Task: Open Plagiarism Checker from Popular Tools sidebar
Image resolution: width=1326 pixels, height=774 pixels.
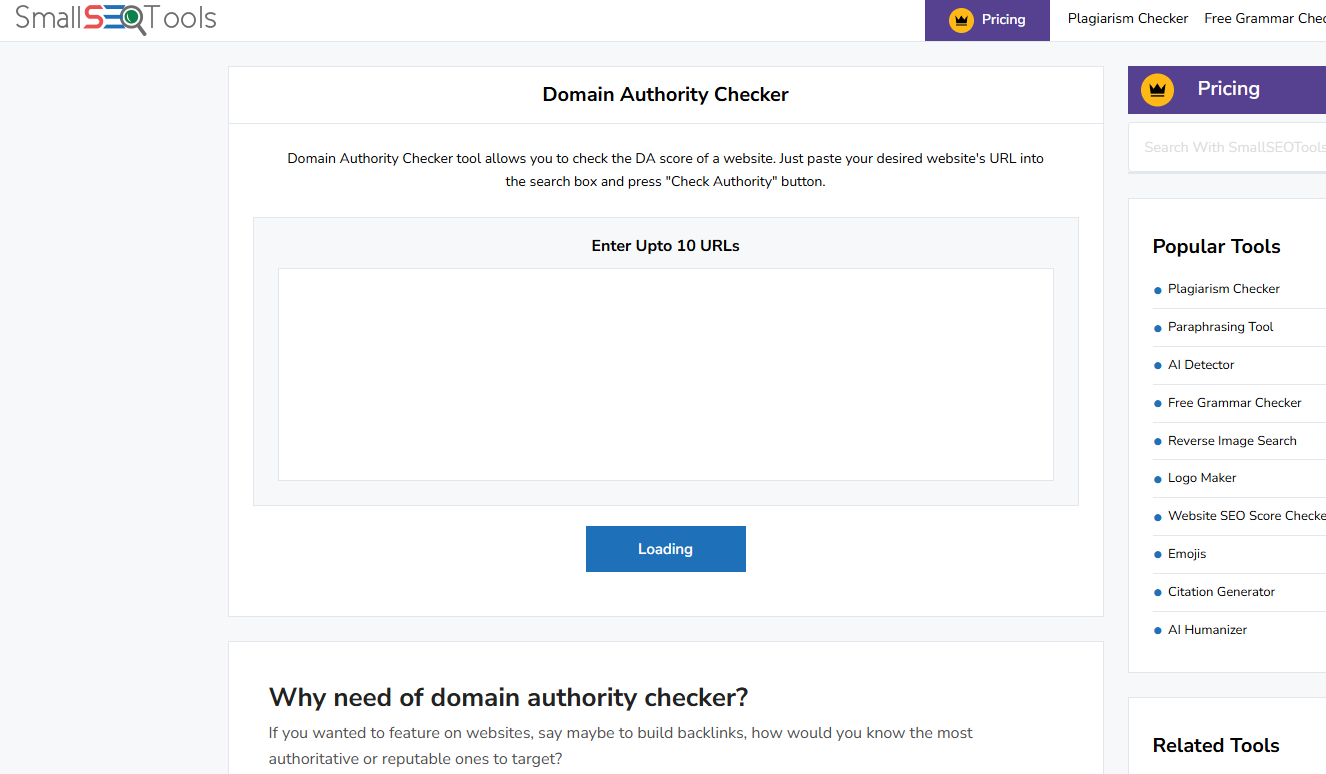Action: pos(1224,288)
